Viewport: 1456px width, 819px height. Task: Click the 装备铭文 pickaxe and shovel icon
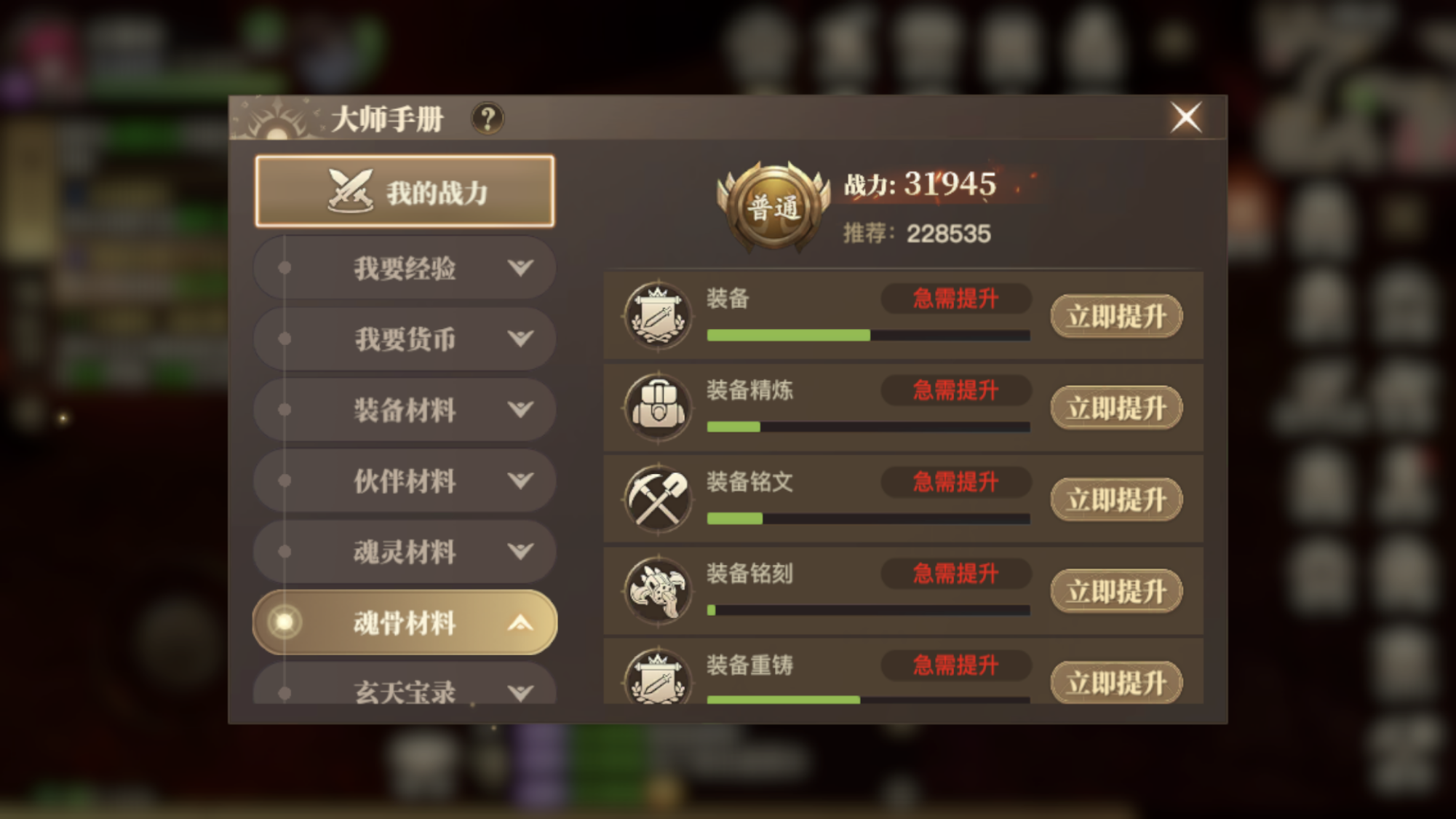pyautogui.click(x=658, y=499)
